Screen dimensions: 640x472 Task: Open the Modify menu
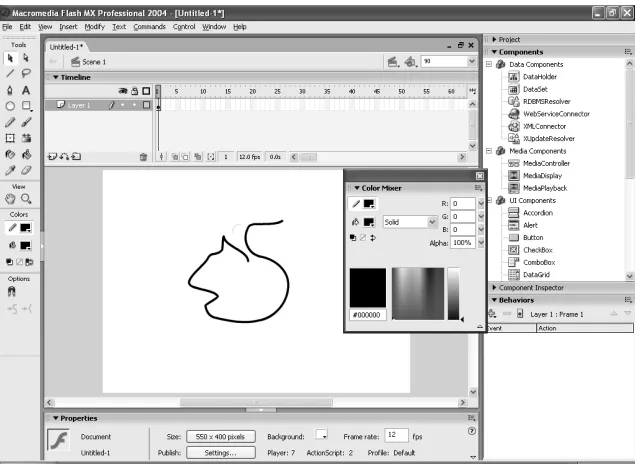pos(95,27)
